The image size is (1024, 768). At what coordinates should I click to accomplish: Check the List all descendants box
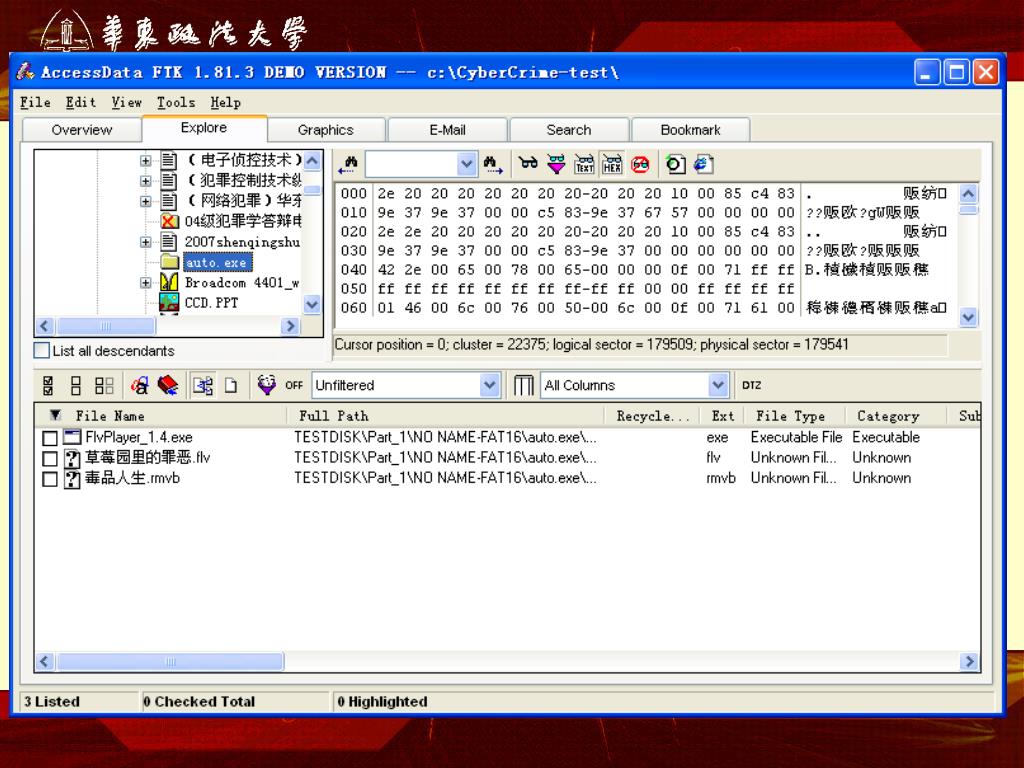[x=42, y=351]
